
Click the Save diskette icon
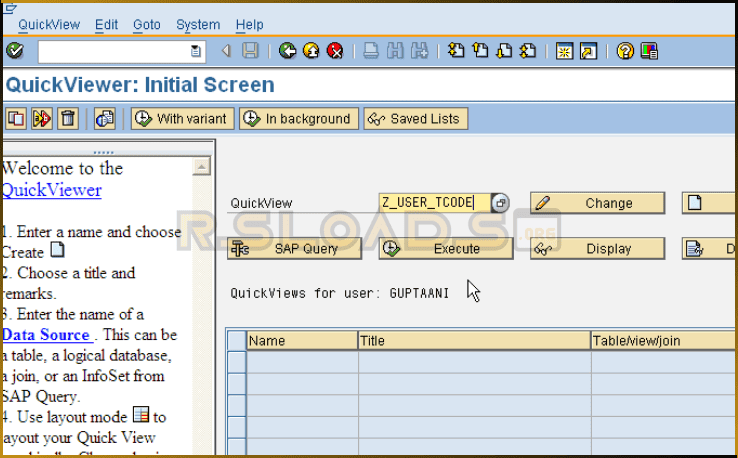tap(250, 51)
